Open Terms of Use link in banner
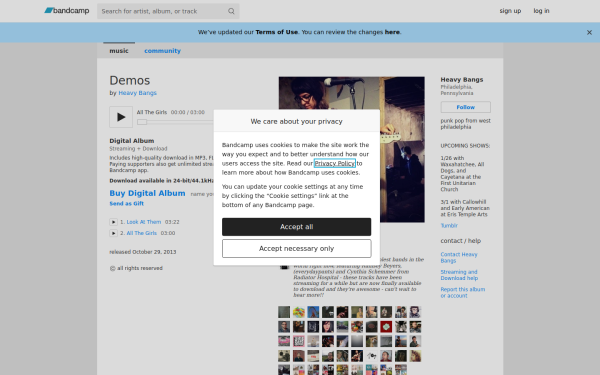Image resolution: width=600 pixels, height=375 pixels. [276, 32]
